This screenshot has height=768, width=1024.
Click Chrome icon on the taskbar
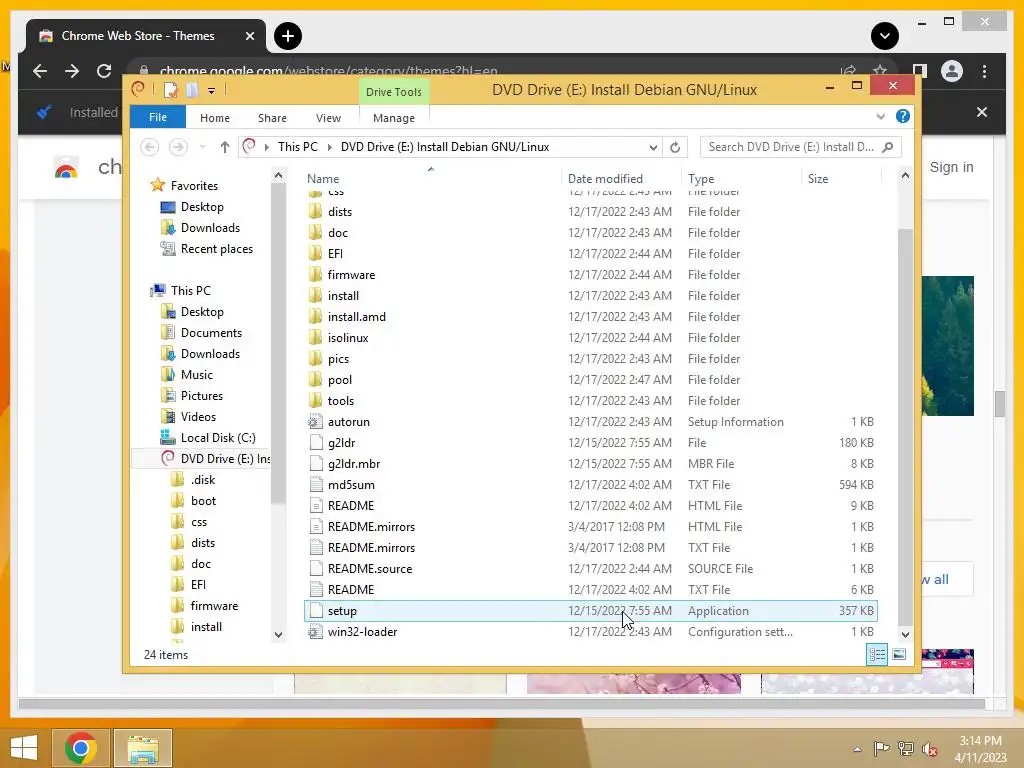pos(81,748)
